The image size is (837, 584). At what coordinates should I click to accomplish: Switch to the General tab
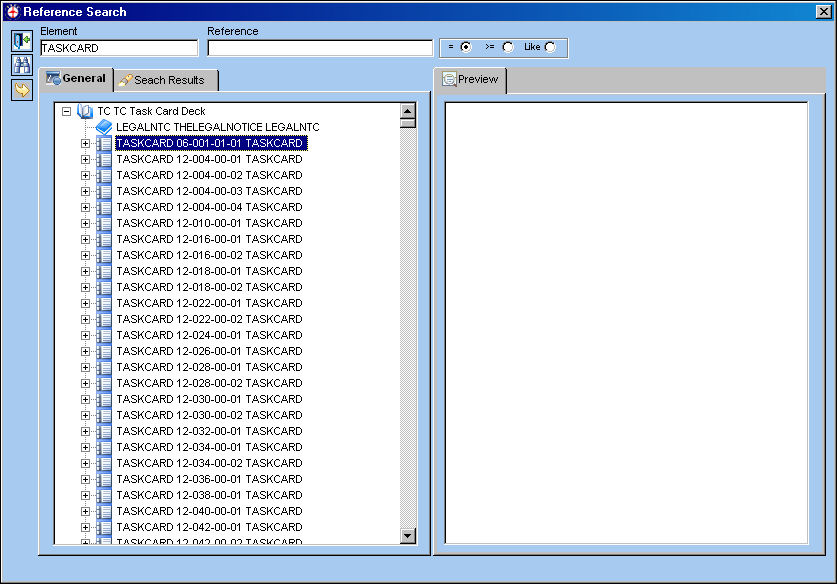click(76, 79)
